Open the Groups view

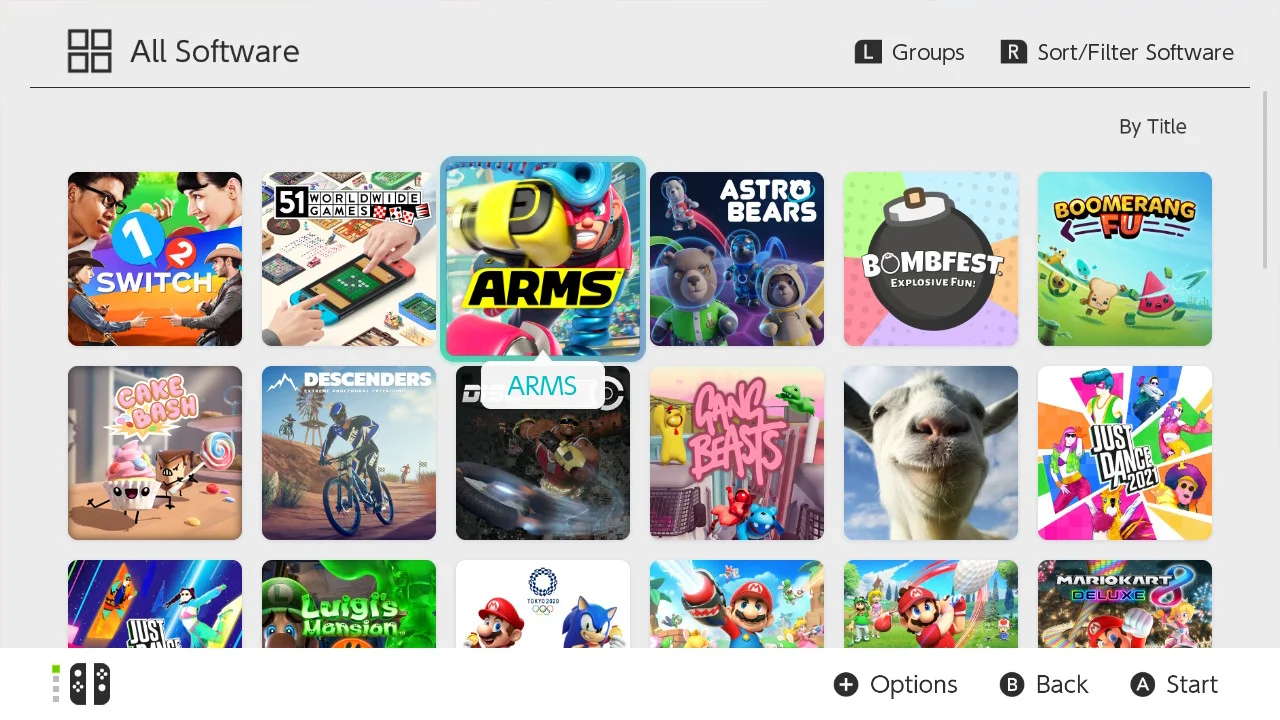[x=909, y=52]
